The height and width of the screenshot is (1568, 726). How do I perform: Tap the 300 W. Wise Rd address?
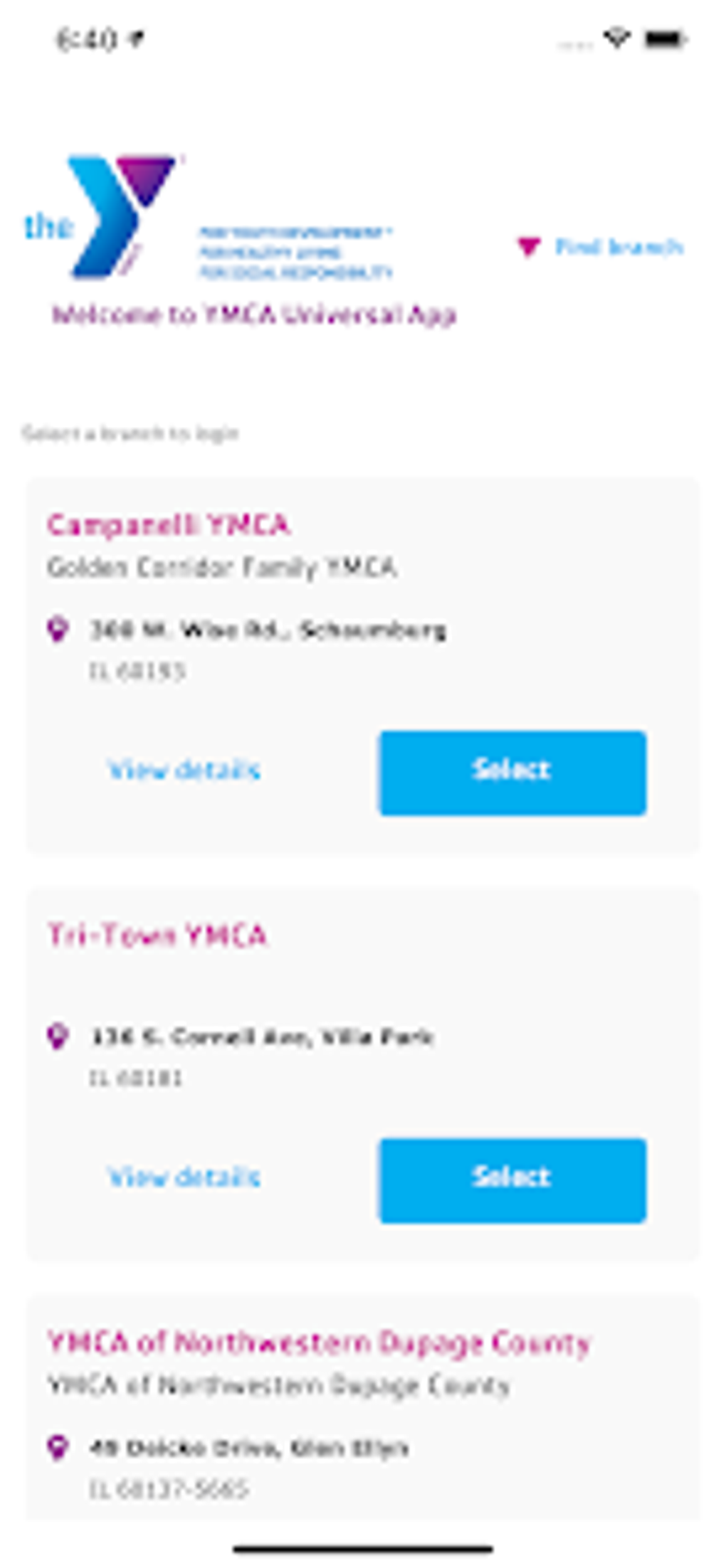(268, 630)
